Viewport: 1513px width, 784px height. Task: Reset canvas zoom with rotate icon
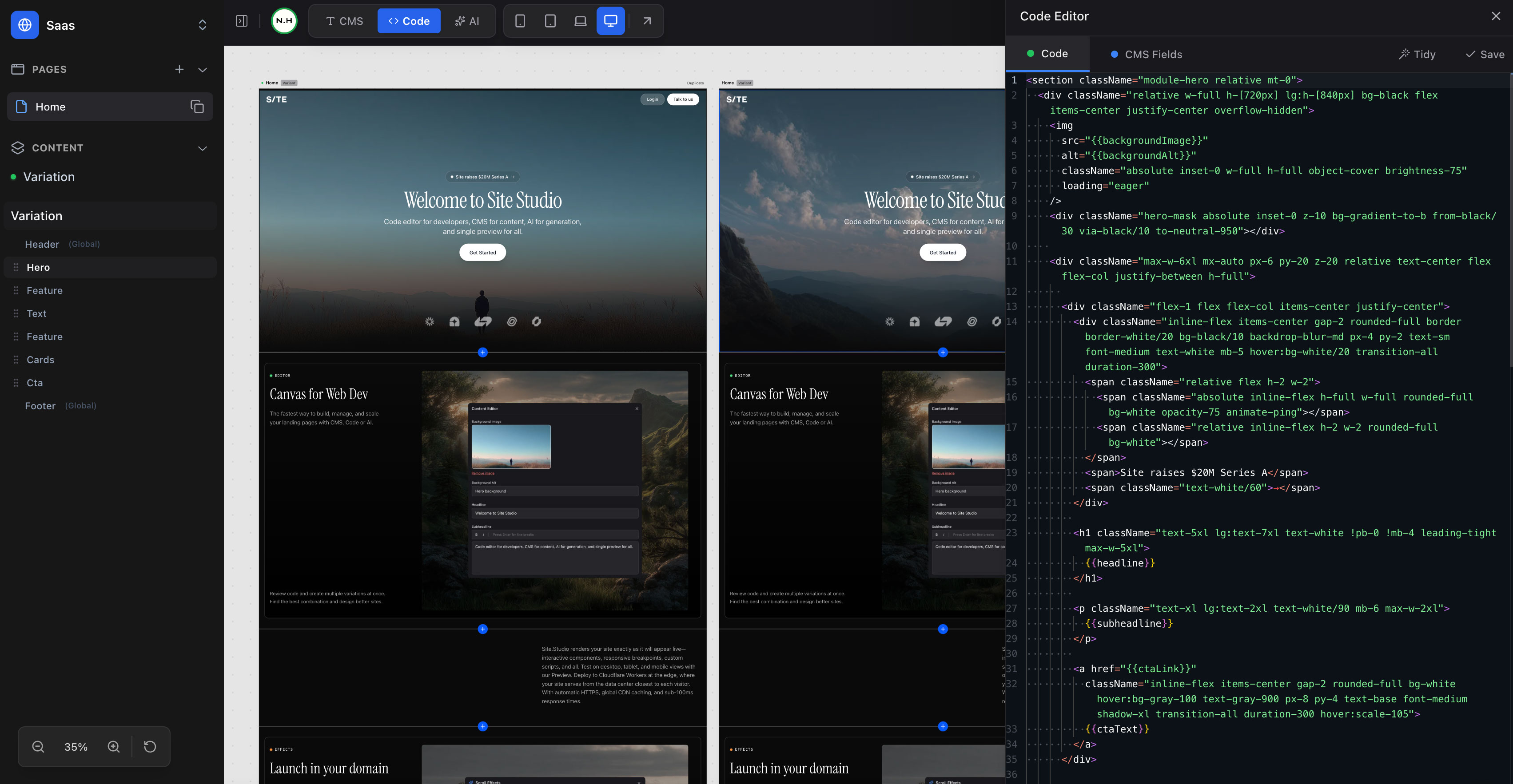tap(150, 746)
